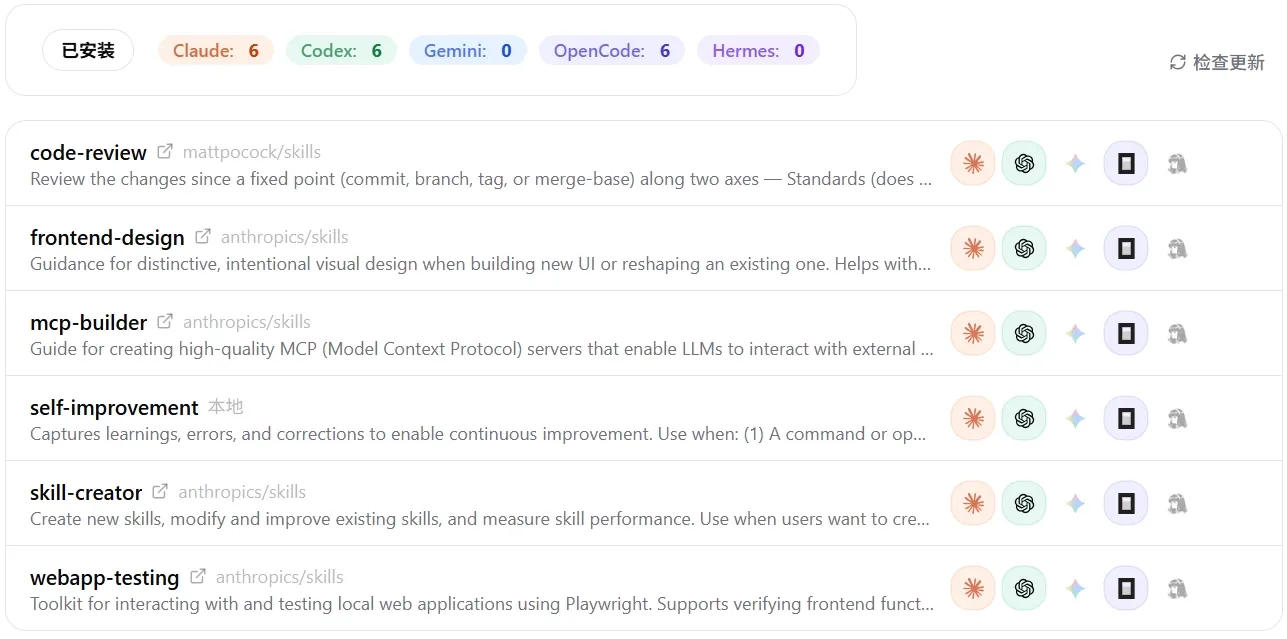Filter by Claude: 6 badge
Viewport: 1287px width, 639px height.
point(216,50)
